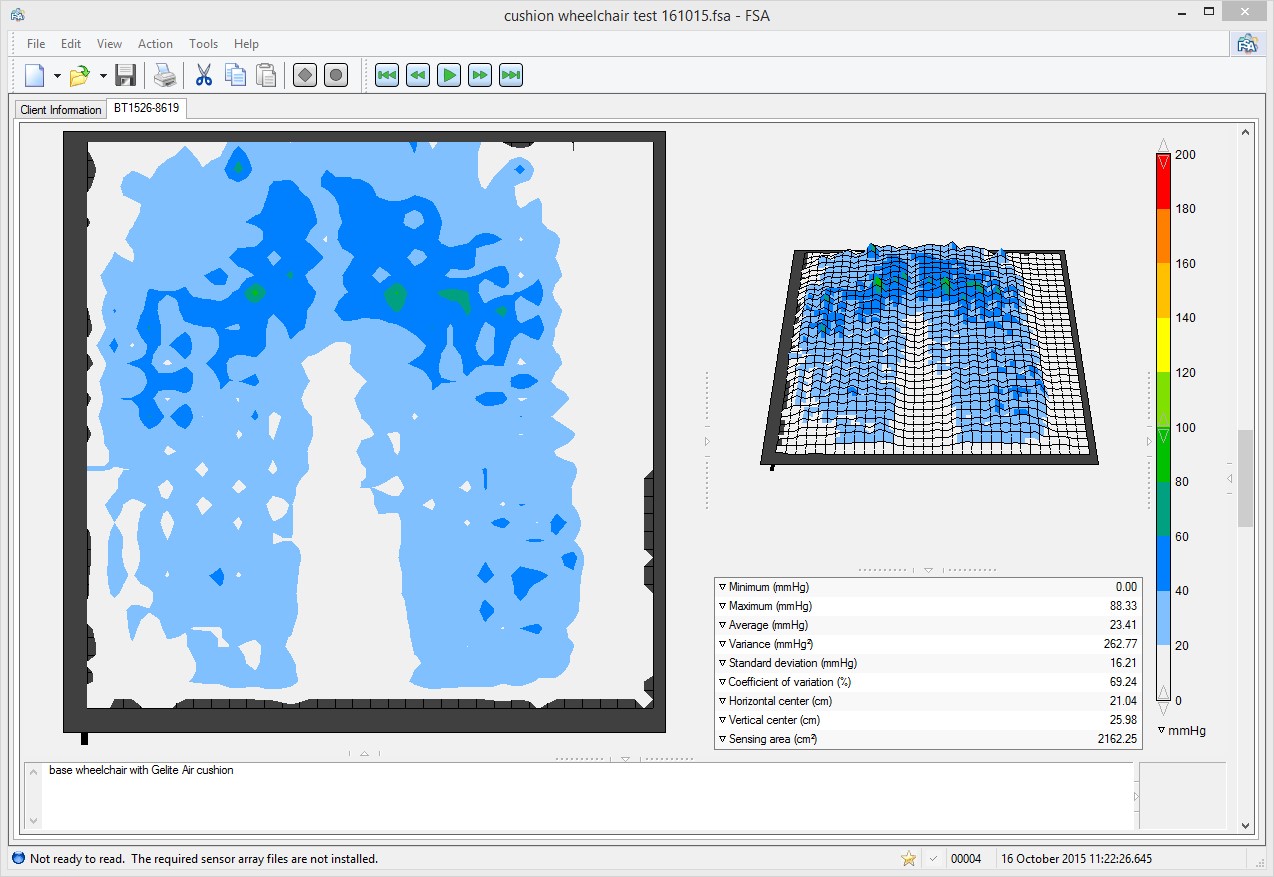Click the Print icon in toolbar
The image size is (1274, 877).
click(x=164, y=75)
